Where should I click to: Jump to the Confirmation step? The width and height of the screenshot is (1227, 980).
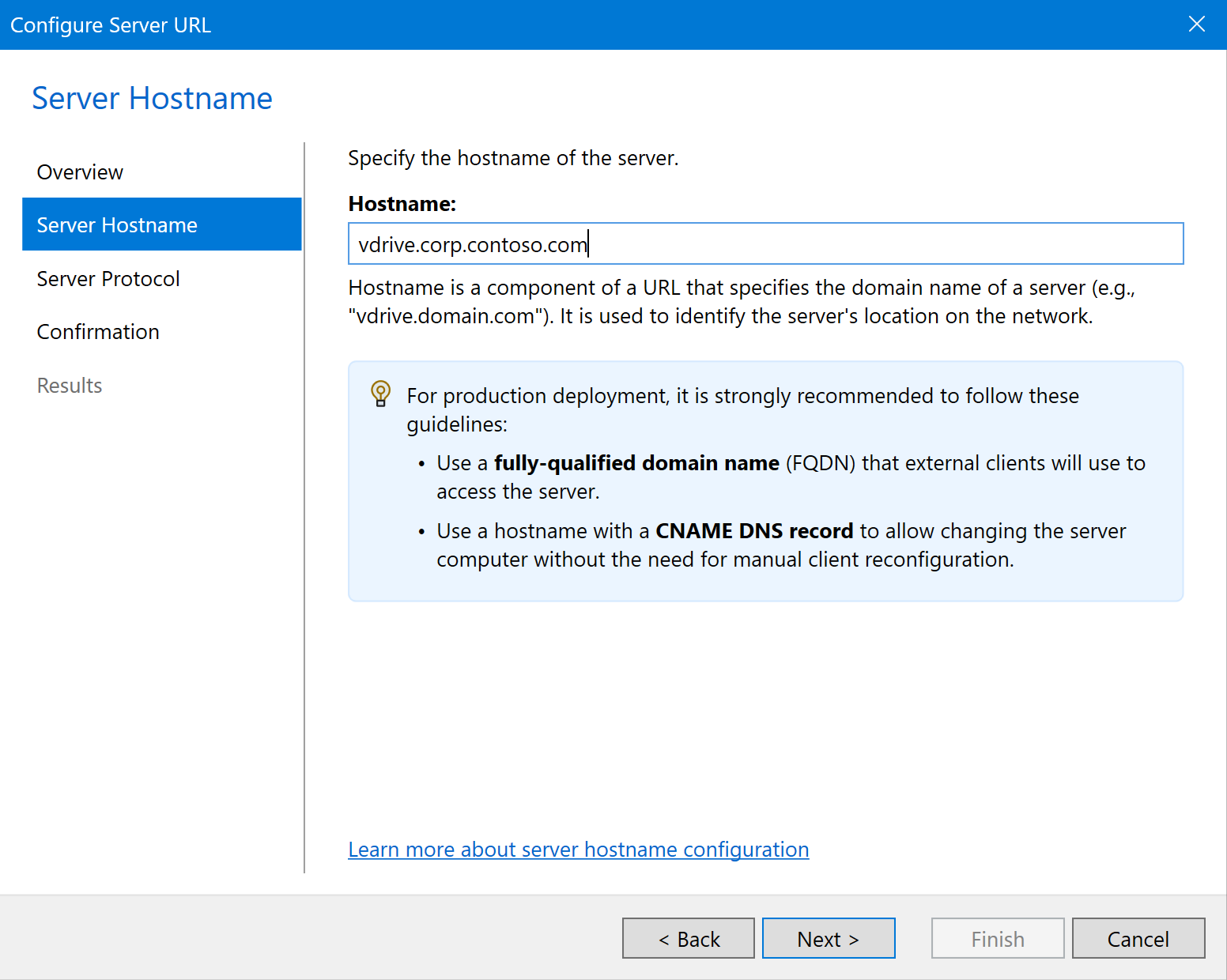point(98,332)
